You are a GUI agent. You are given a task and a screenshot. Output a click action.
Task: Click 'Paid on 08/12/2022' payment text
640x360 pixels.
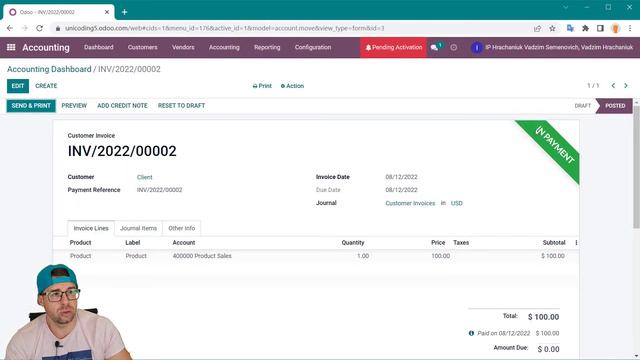[x=504, y=333]
